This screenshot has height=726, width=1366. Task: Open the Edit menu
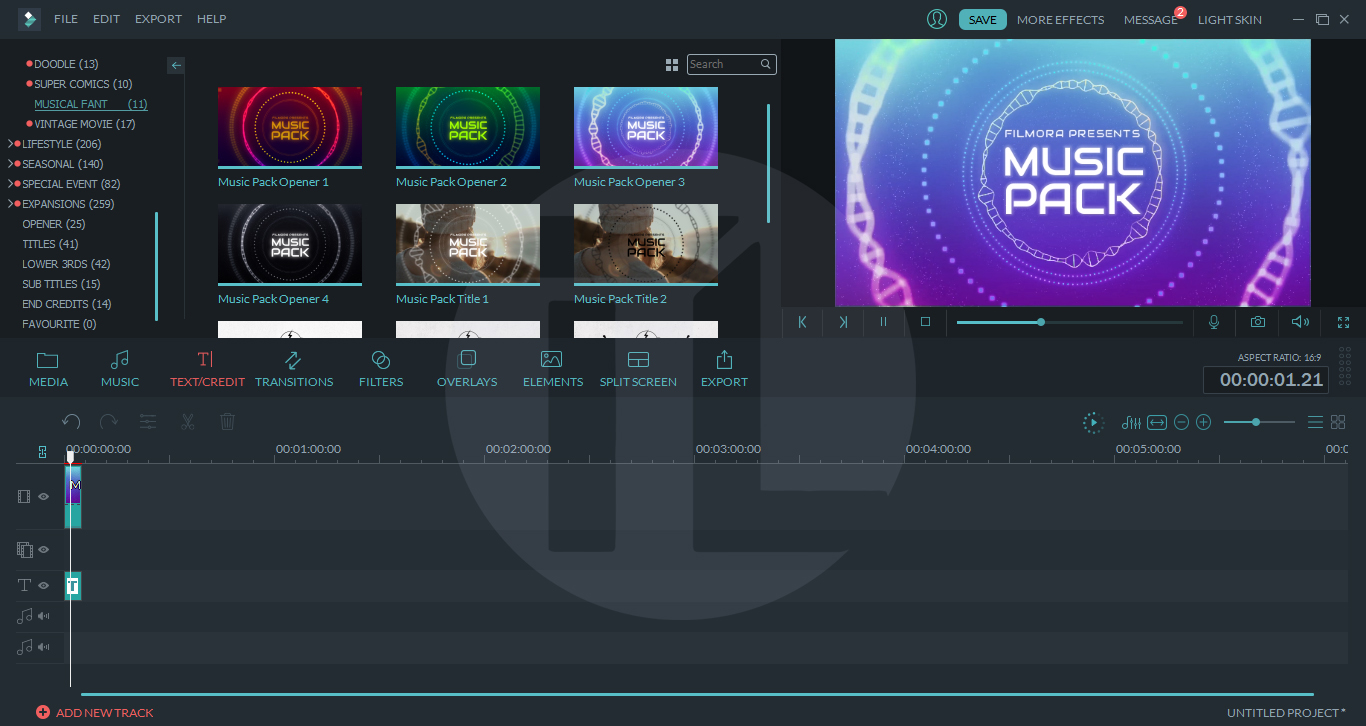coord(106,19)
